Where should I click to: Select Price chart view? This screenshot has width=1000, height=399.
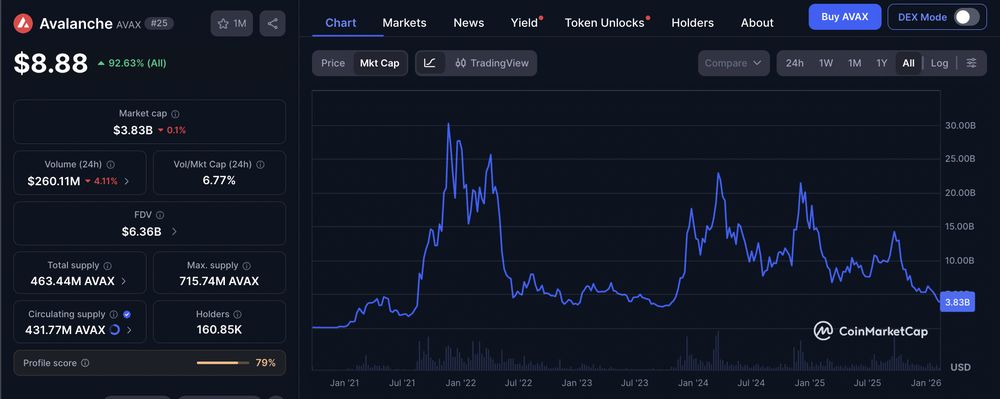coord(333,63)
